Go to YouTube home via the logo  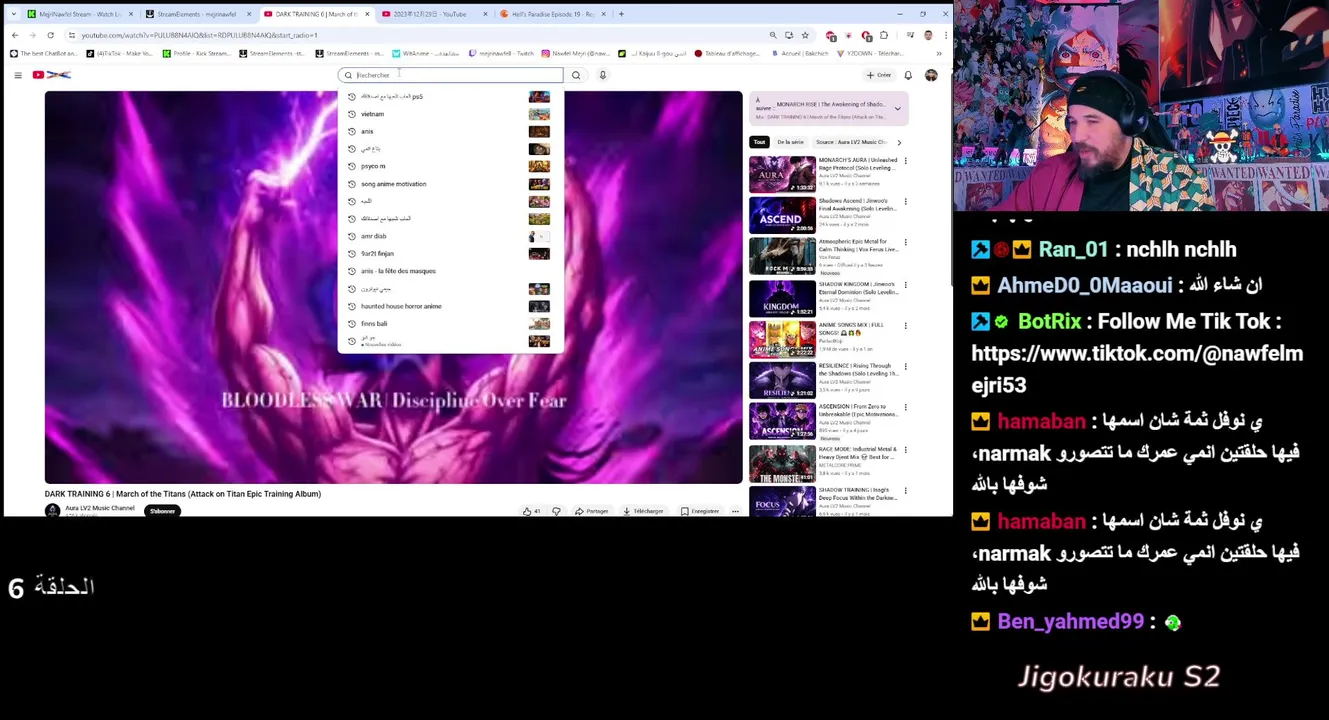click(52, 75)
